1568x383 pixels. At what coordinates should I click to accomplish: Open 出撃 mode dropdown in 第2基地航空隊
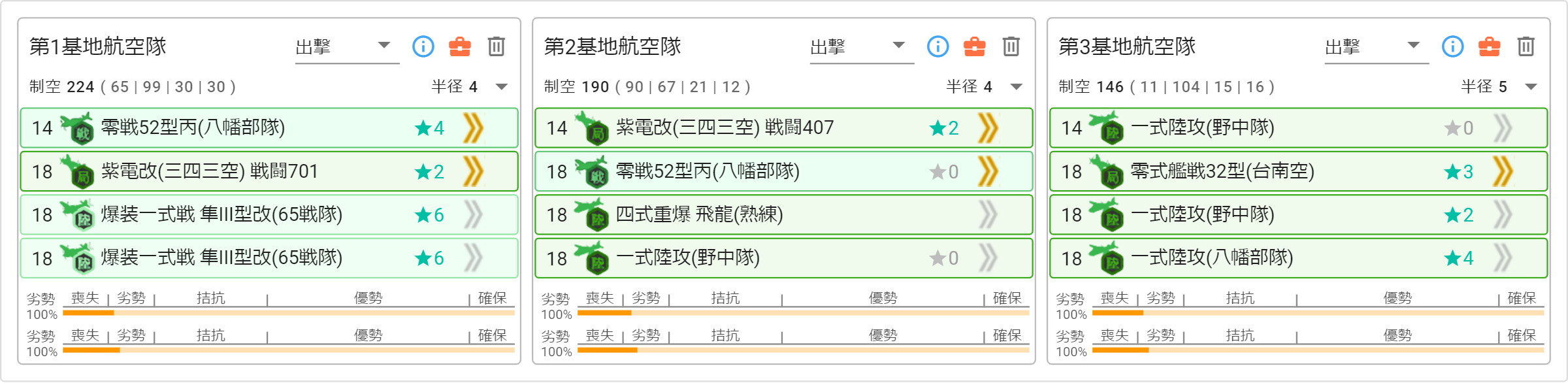click(862, 47)
